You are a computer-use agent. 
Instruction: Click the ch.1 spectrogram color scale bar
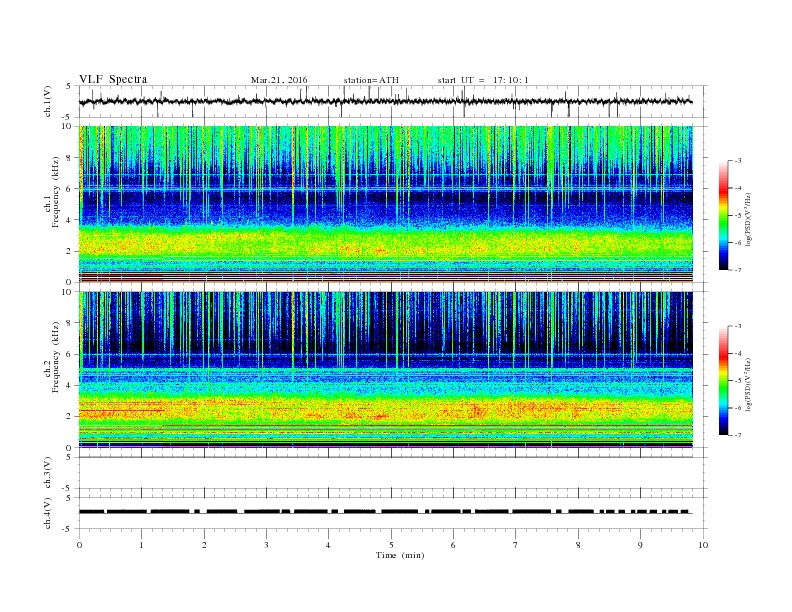723,216
